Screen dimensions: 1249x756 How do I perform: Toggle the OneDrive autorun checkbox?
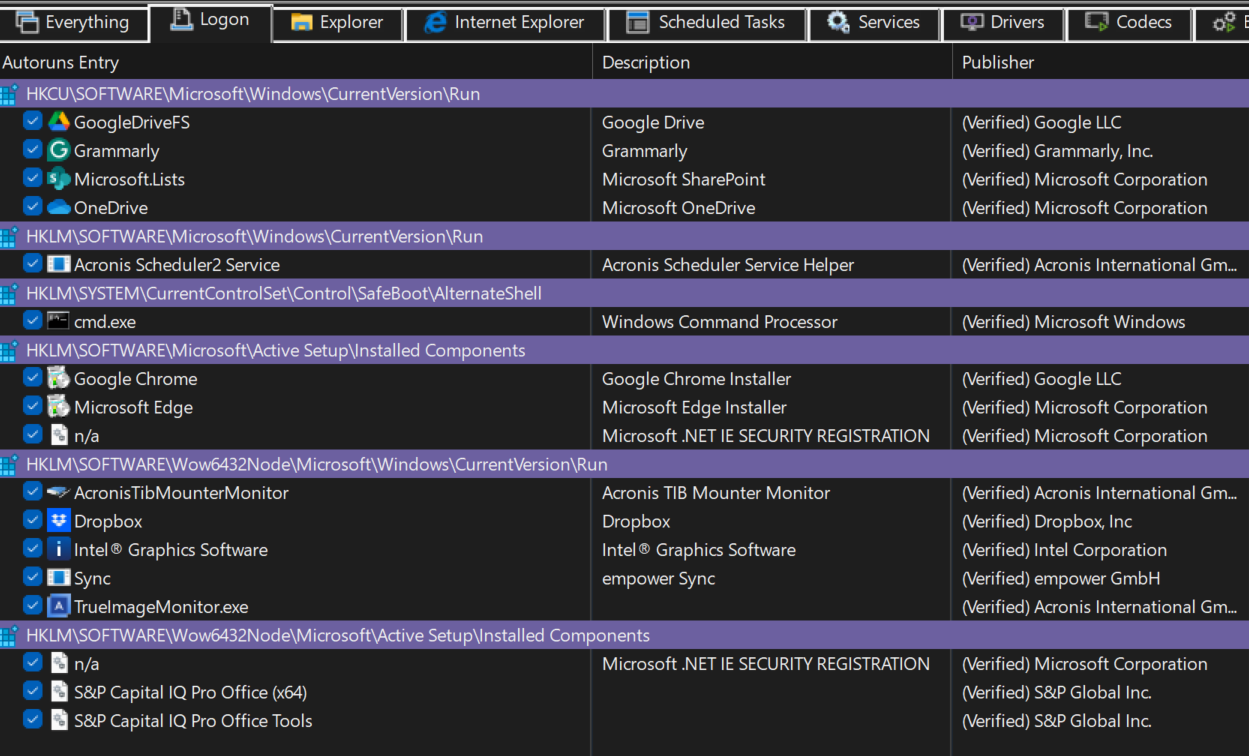tap(32, 207)
